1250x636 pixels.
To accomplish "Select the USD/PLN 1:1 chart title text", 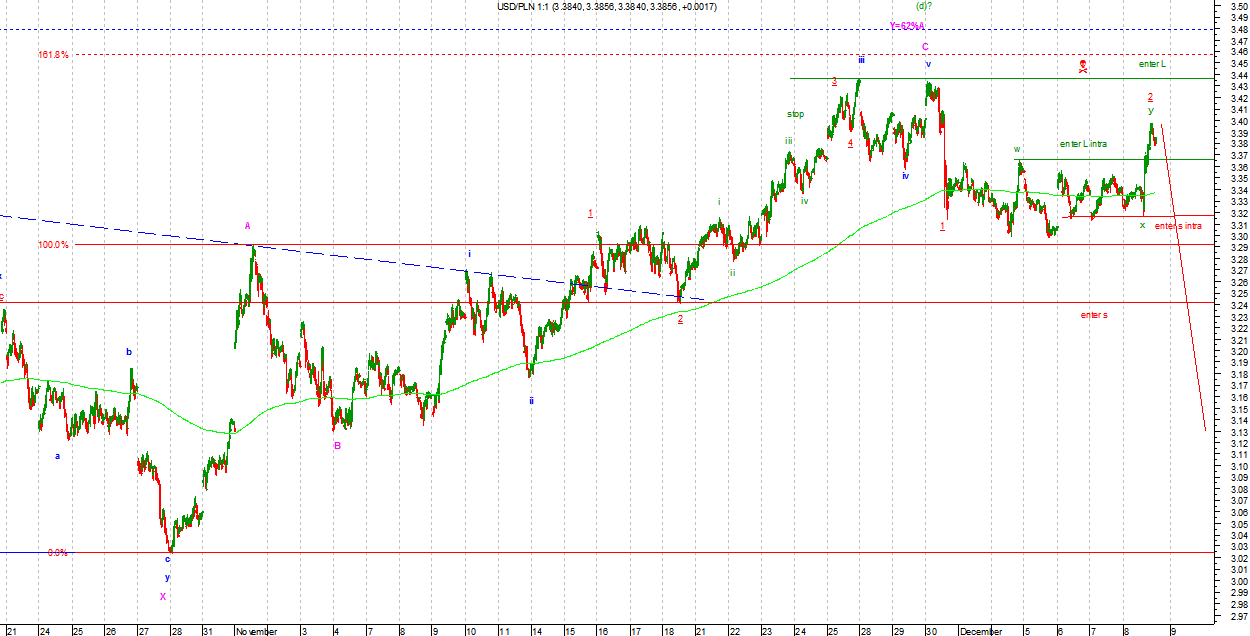I will coord(606,7).
